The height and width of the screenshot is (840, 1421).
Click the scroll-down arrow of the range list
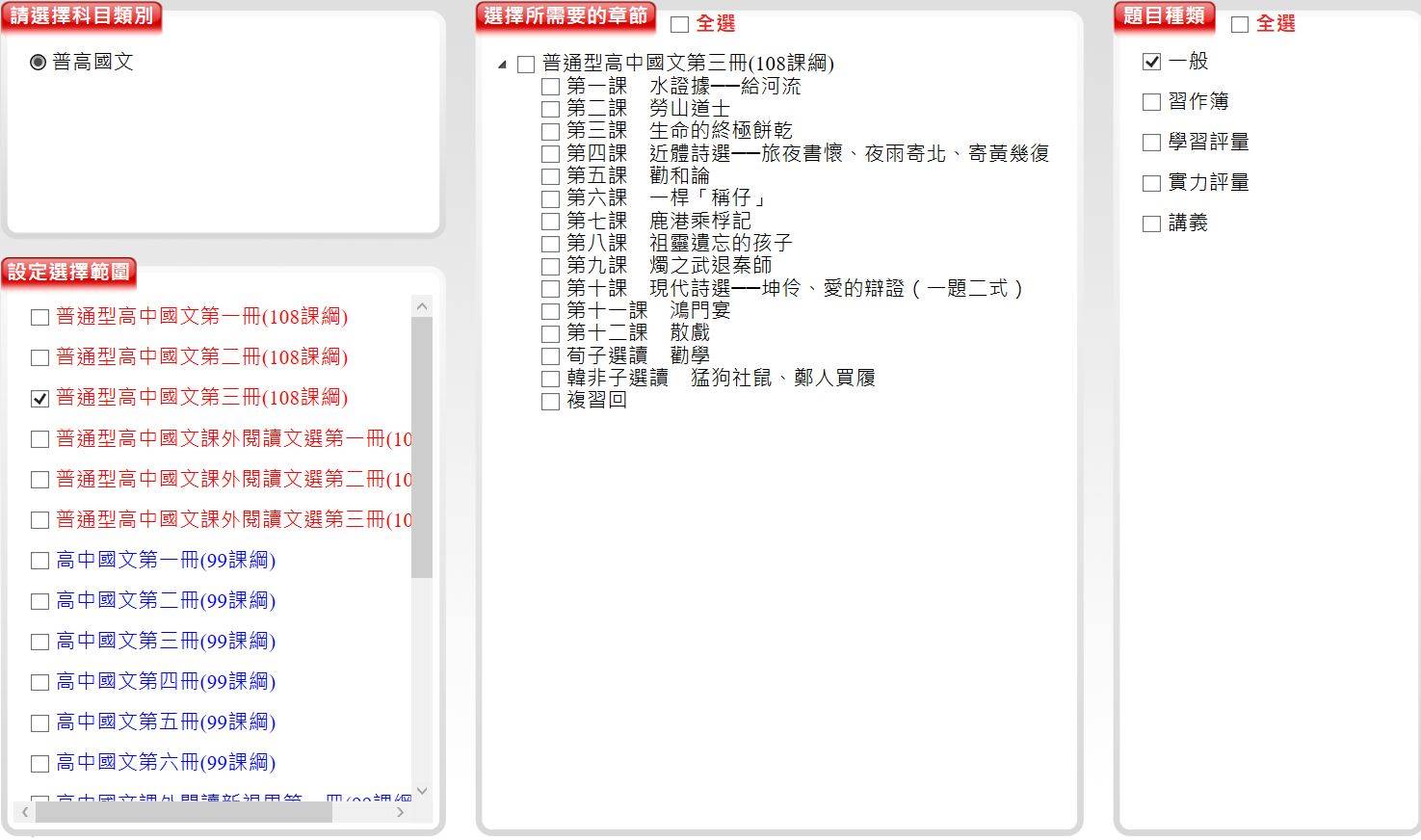point(422,791)
